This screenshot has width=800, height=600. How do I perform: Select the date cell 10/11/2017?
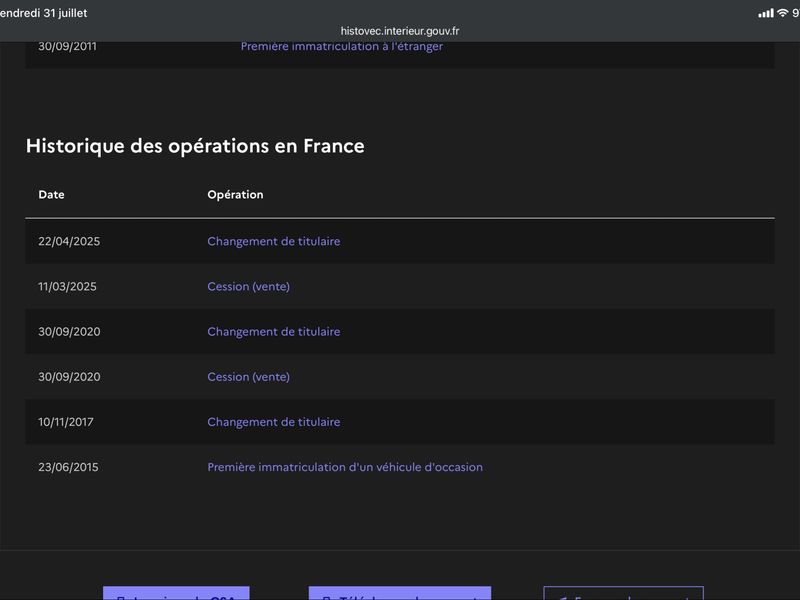point(66,422)
